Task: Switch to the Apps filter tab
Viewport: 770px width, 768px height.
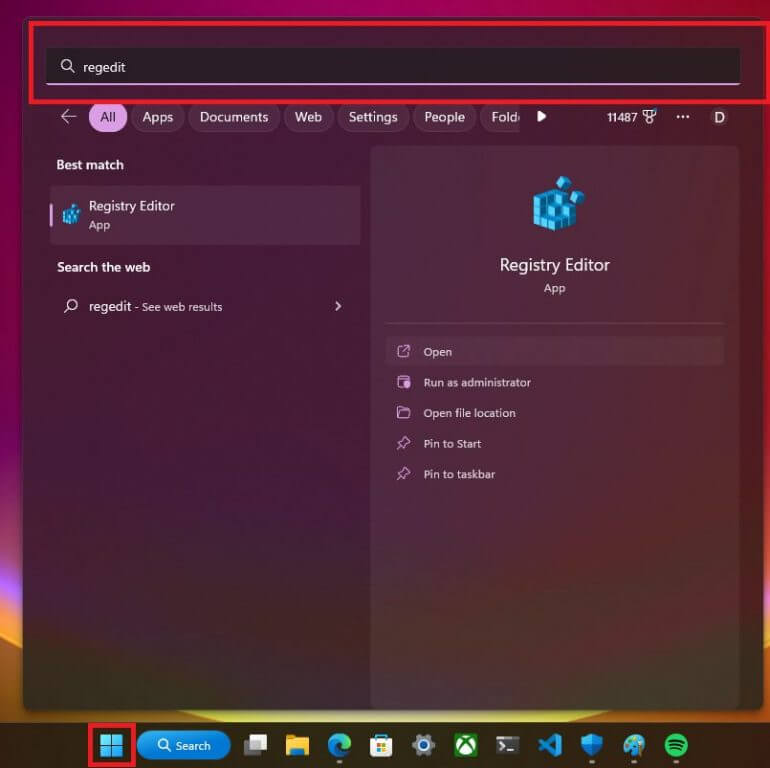Action: [x=158, y=117]
